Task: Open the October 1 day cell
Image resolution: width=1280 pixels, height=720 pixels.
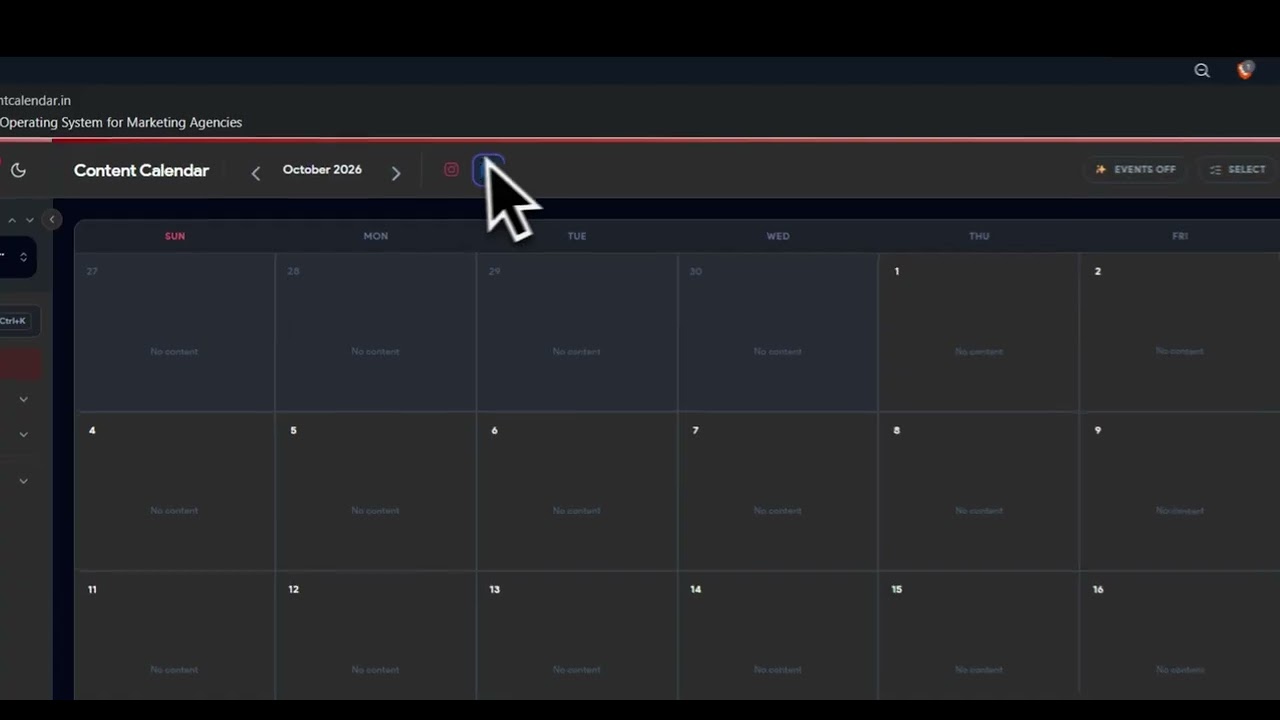Action: tap(979, 332)
